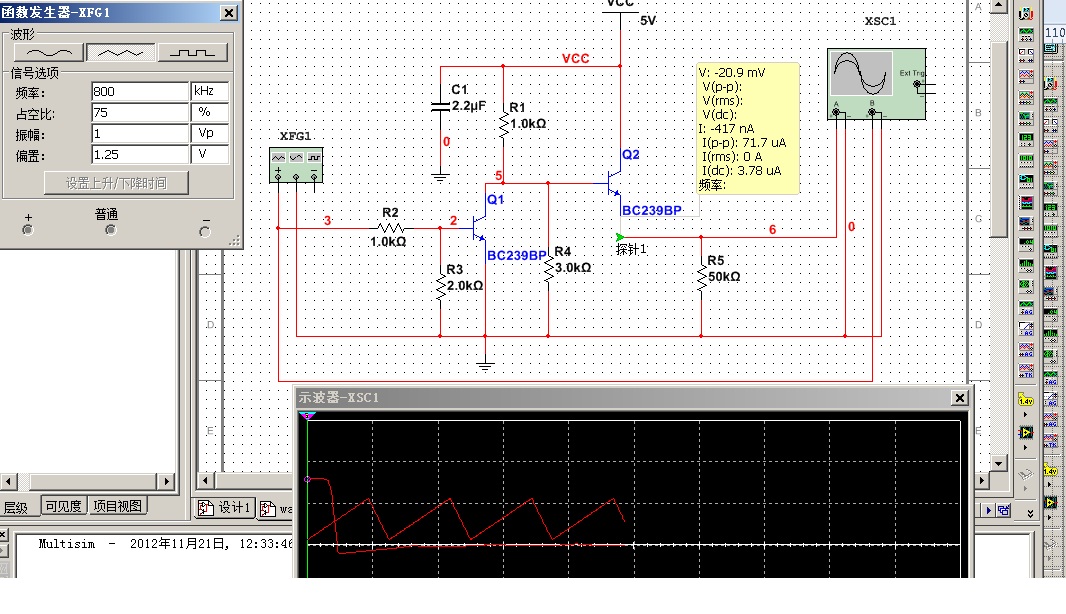Viewport: 1066px width, 614px height.
Task: Choose the Agilent Multimeter instrument icon
Action: point(1026,328)
